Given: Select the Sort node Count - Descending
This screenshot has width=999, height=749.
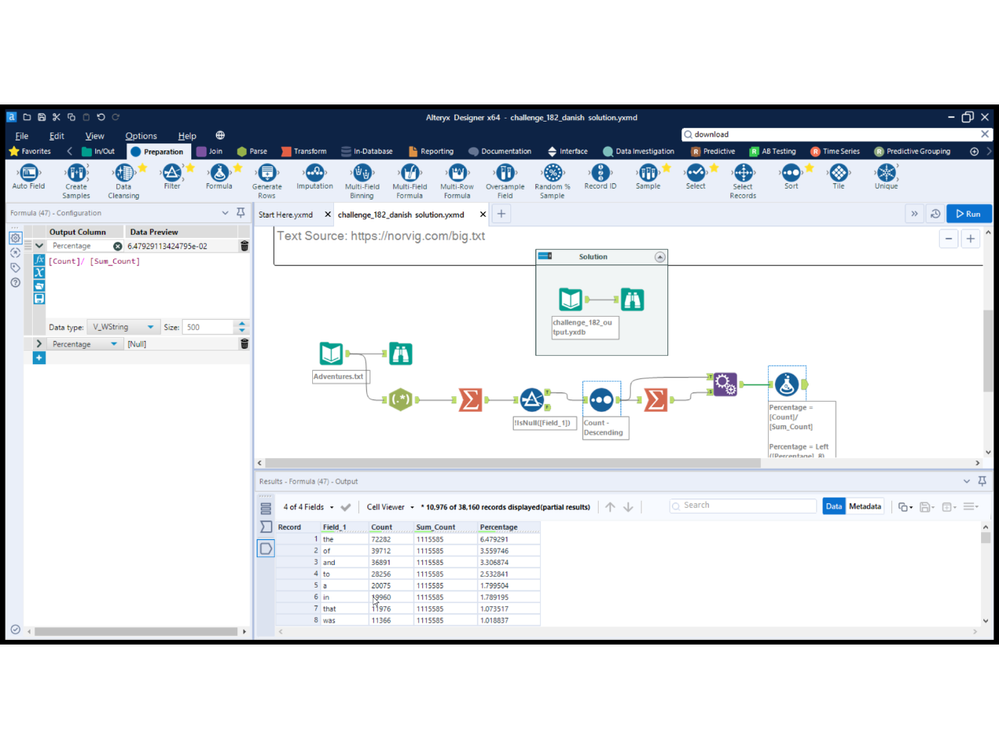Looking at the screenshot, I should point(601,400).
